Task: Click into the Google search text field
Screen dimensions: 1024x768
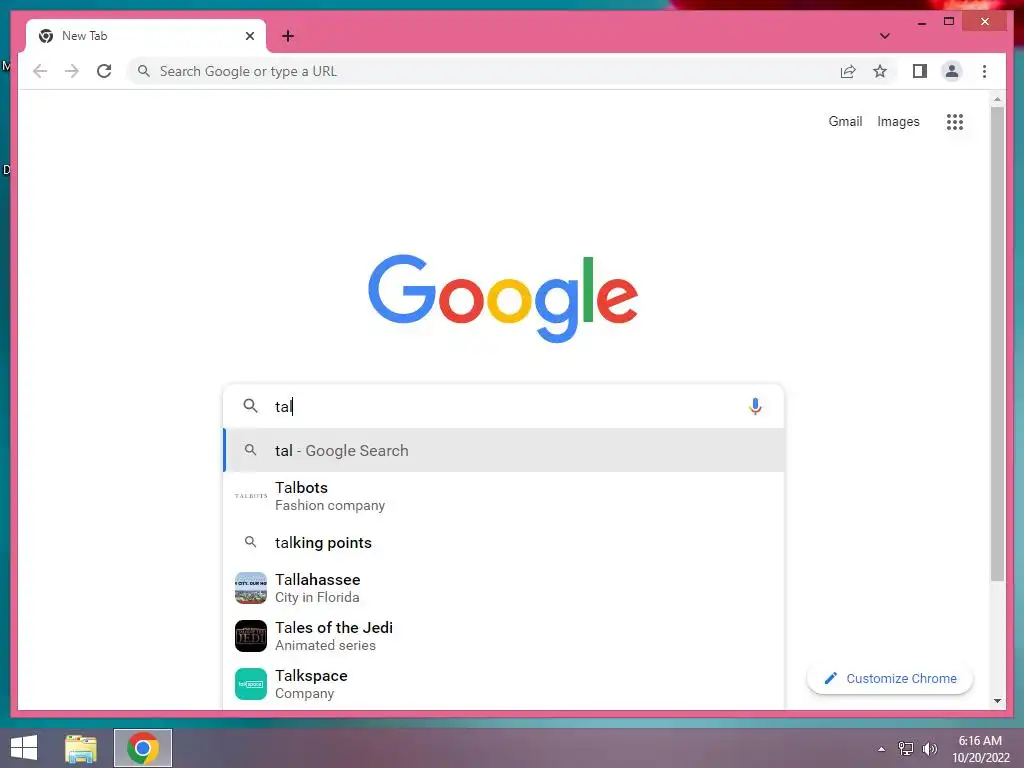Action: [503, 406]
